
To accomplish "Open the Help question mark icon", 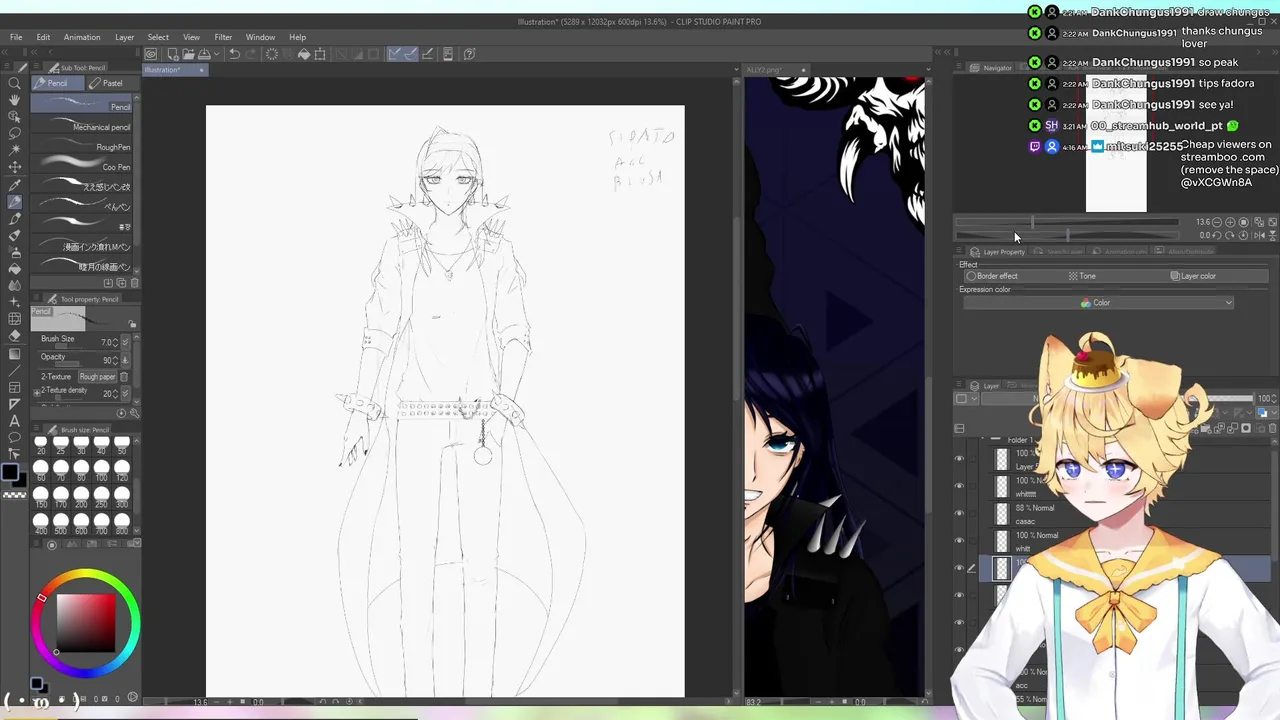I will coord(469,54).
